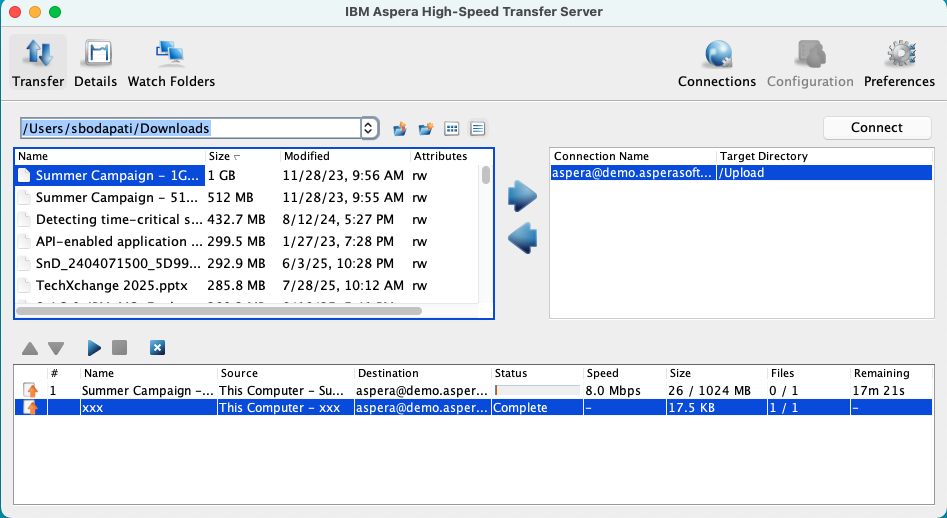Screen dimensions: 947x518
Task: Click the vertical scrollbar in file list
Action: pos(486,175)
